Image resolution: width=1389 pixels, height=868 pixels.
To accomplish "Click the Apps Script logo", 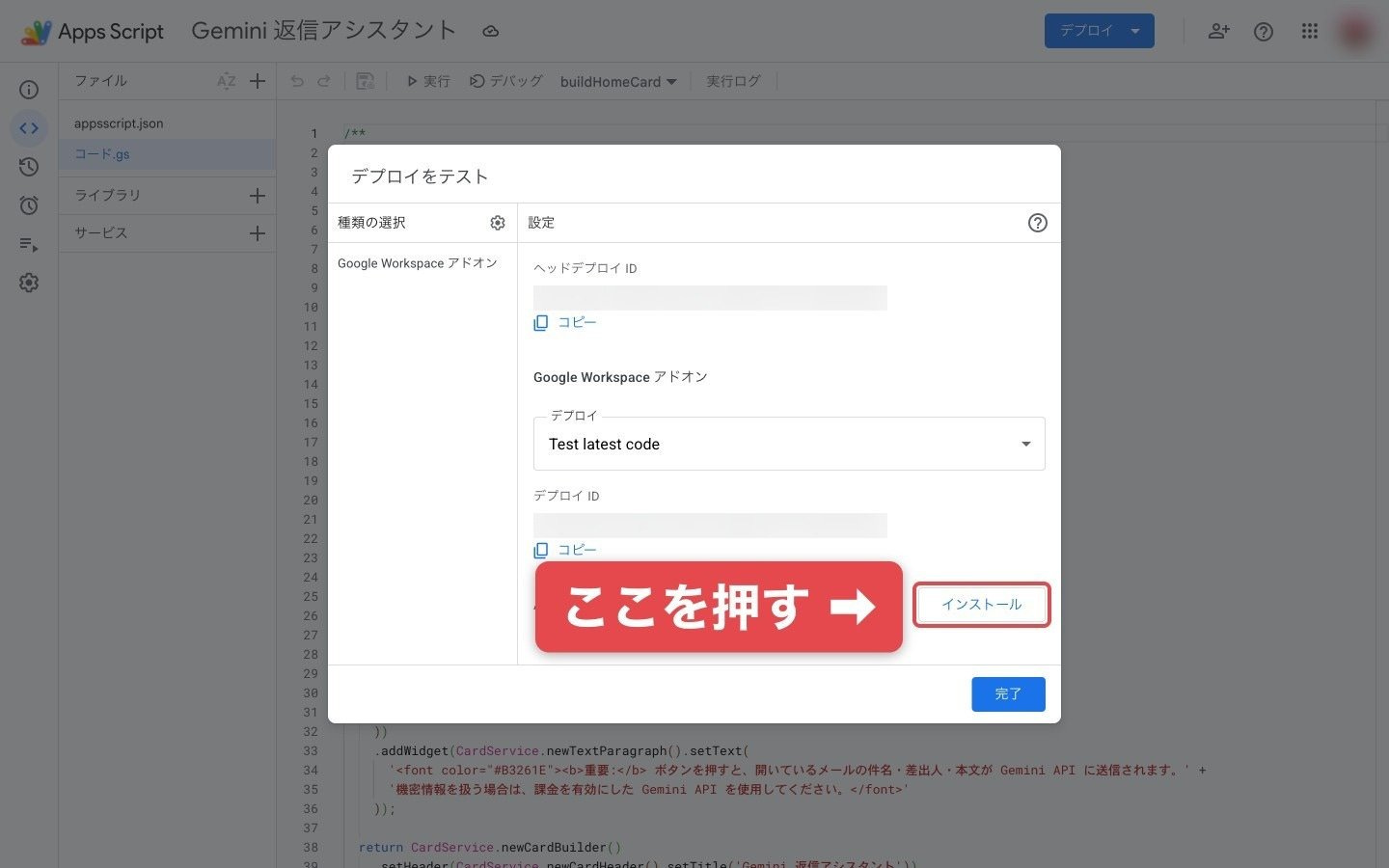I will [x=93, y=32].
